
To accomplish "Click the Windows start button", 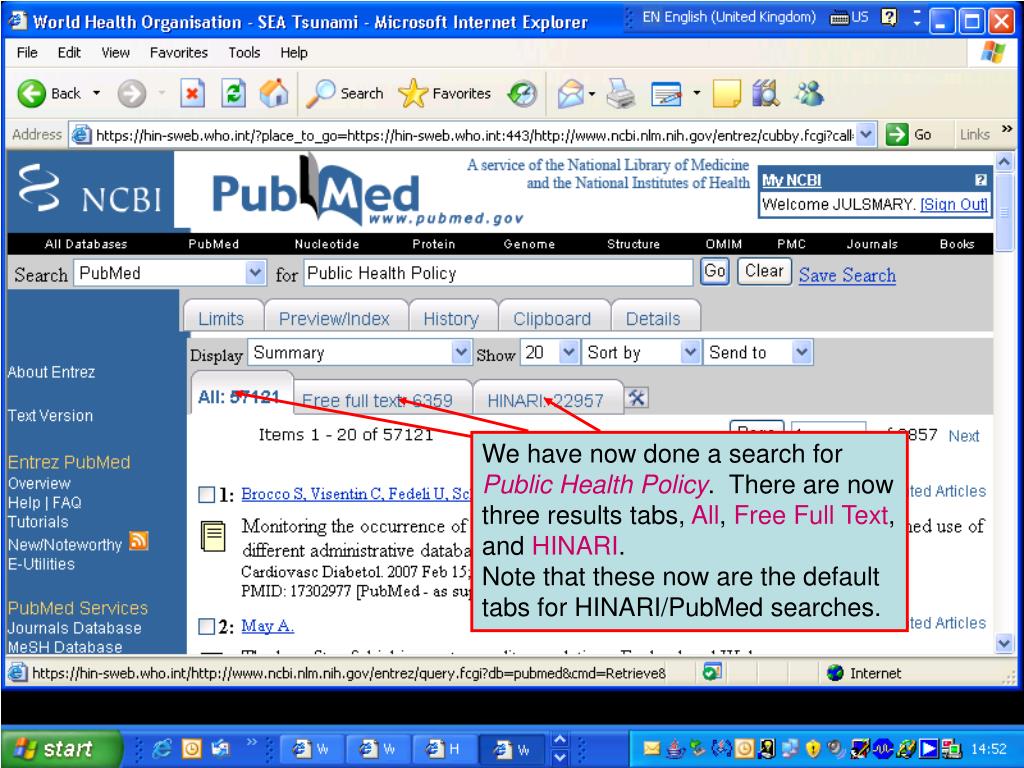I will pos(60,748).
